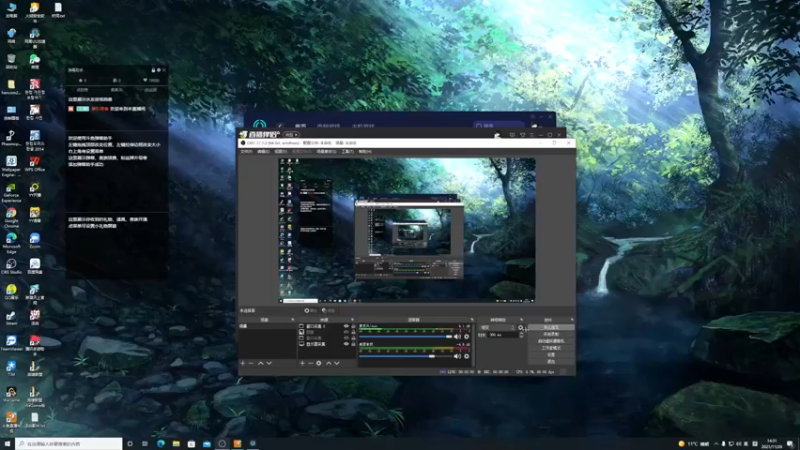Image resolution: width=800 pixels, height=450 pixels.
Task: Click the Start Streaming button in Controls
Action: pyautogui.click(x=551, y=327)
